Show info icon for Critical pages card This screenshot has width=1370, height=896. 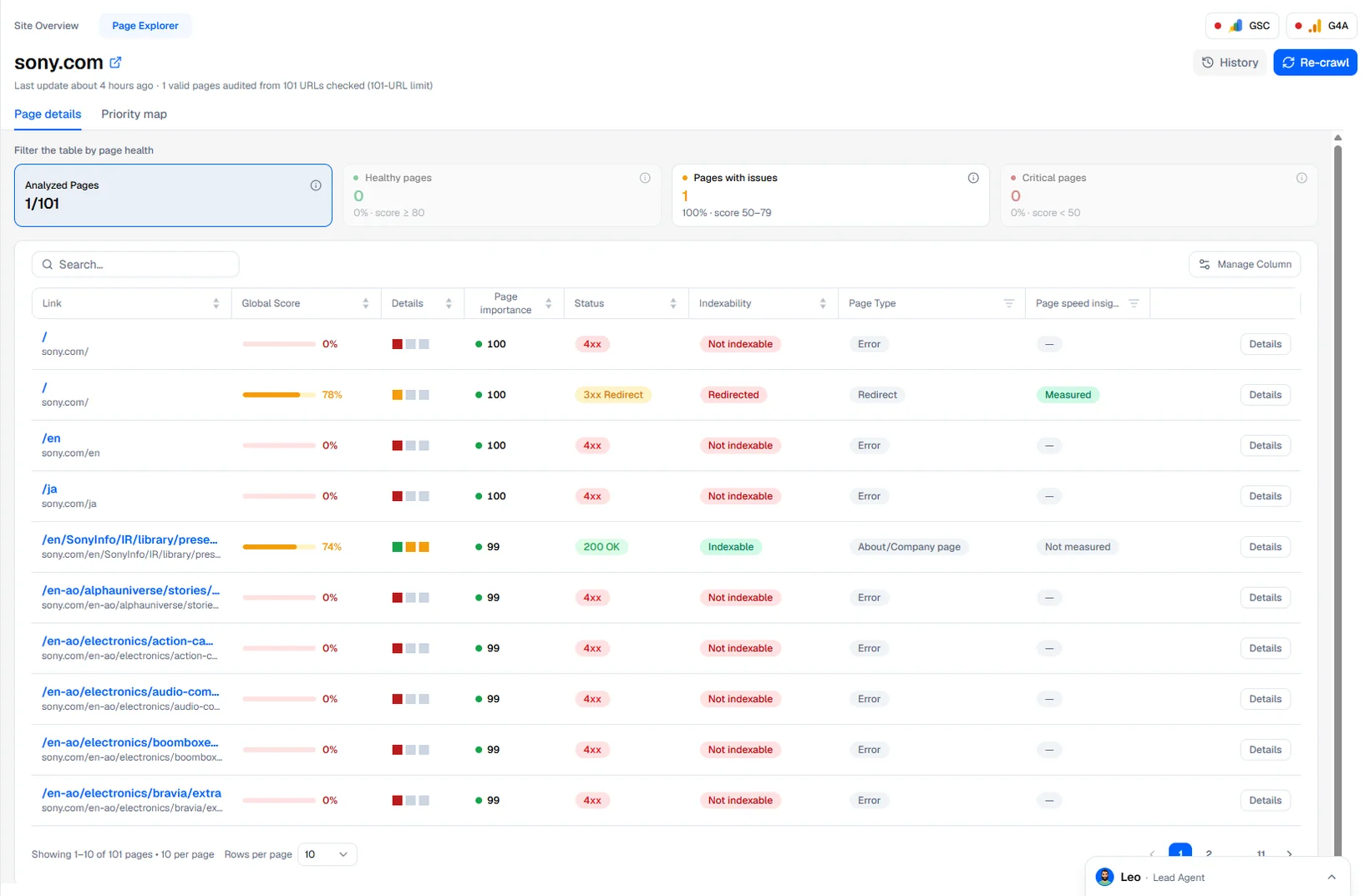coord(1301,178)
